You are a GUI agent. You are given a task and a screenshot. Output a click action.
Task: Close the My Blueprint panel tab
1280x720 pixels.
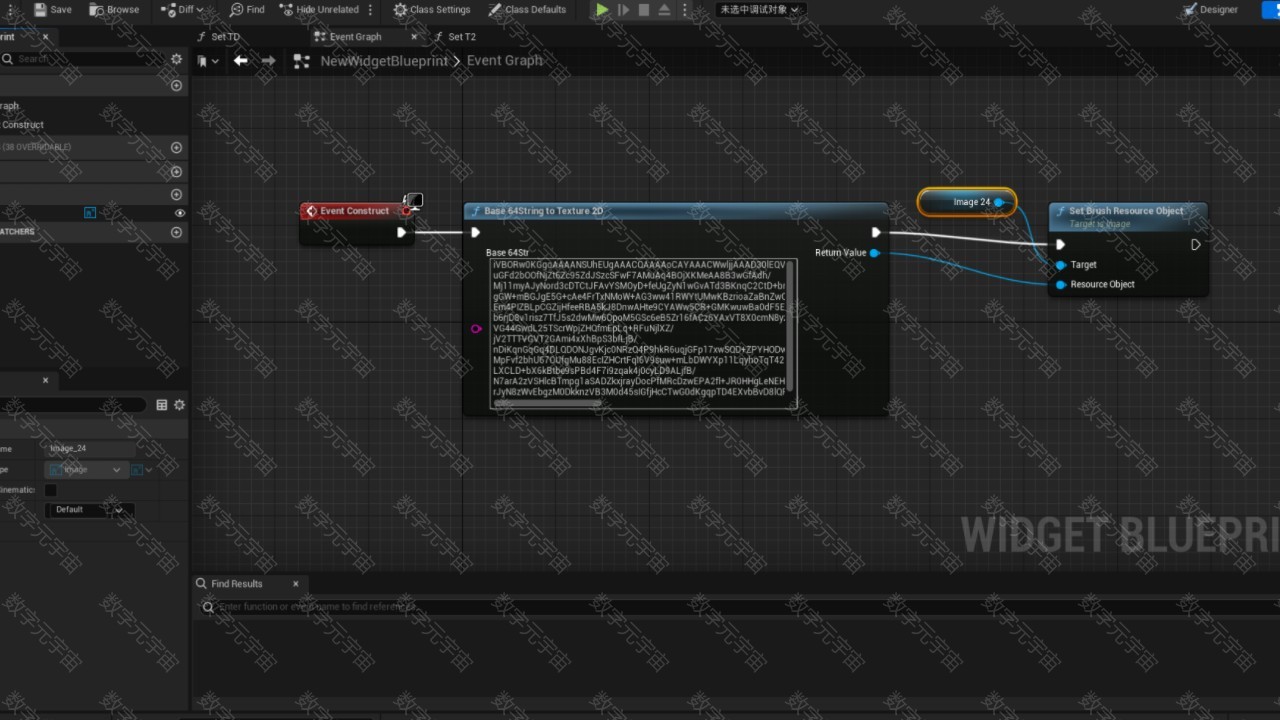click(x=45, y=36)
